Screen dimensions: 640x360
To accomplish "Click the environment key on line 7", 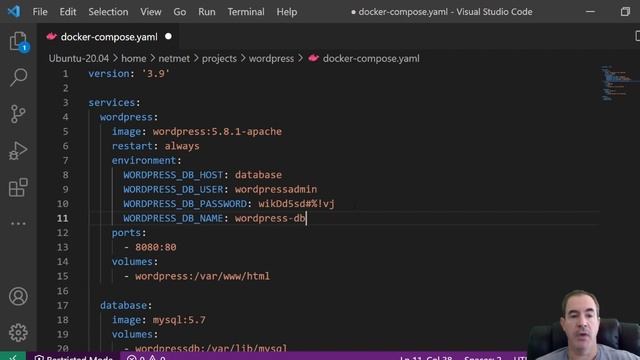I will tap(144, 160).
